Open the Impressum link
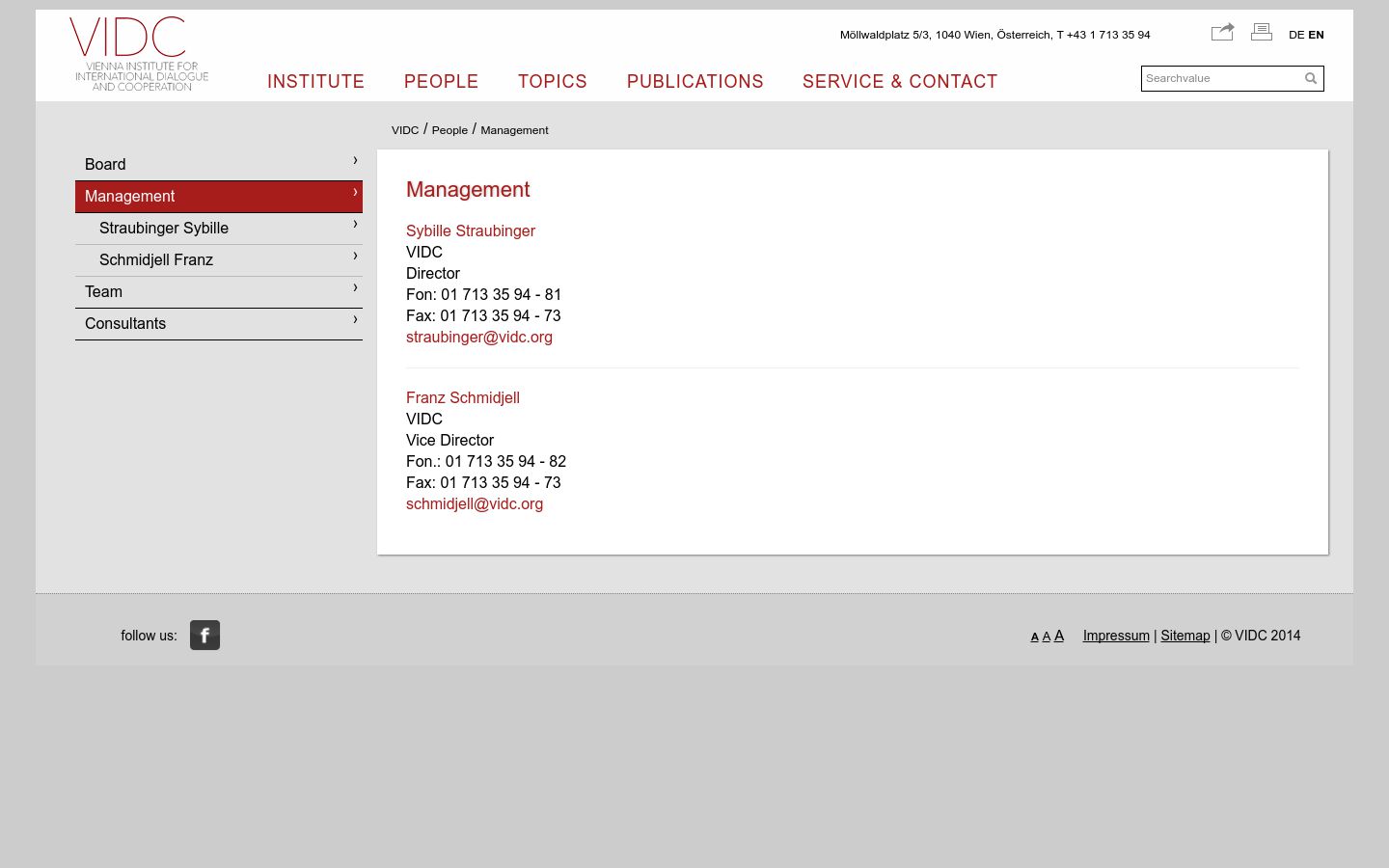This screenshot has width=1389, height=868. point(1116,636)
